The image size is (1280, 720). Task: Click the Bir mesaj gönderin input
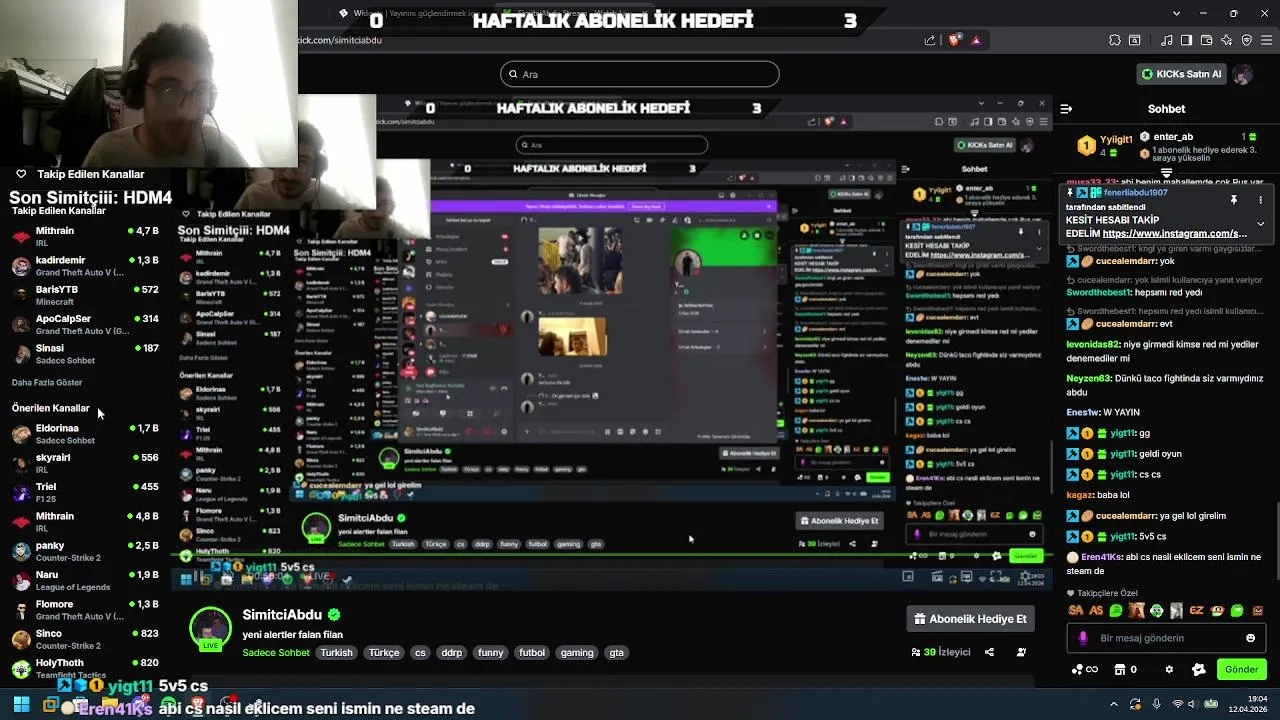pyautogui.click(x=1166, y=638)
